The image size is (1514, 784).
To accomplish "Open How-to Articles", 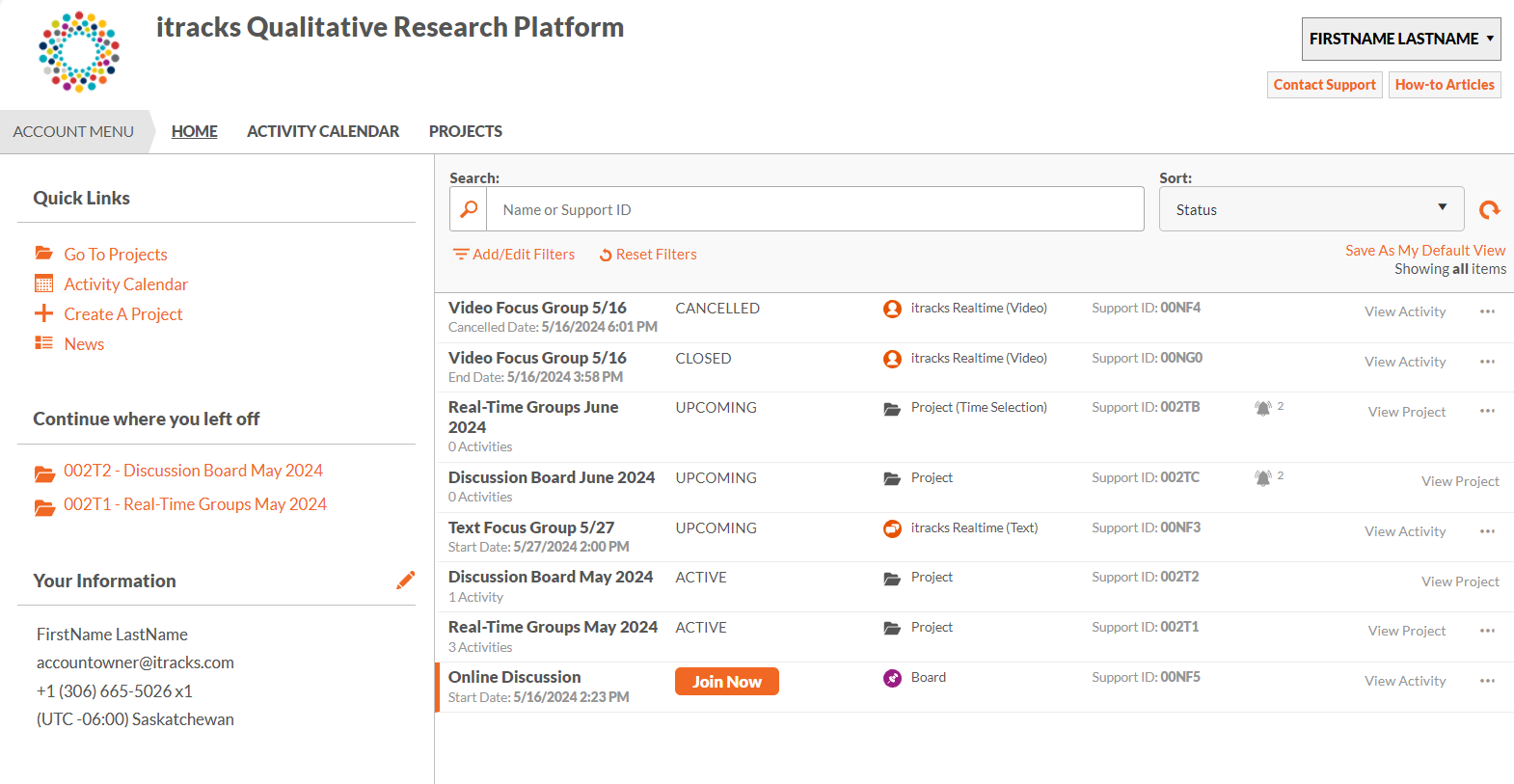I will pos(1445,85).
